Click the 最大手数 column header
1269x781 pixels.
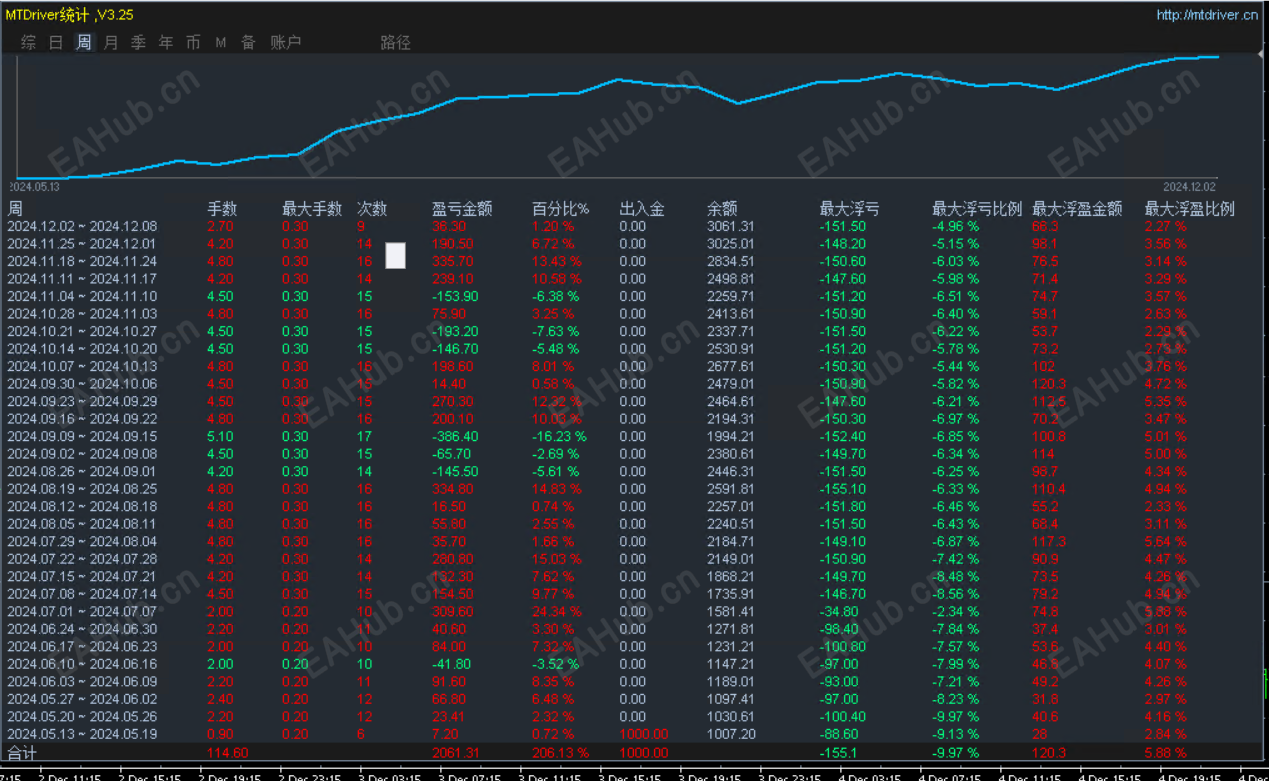point(312,209)
